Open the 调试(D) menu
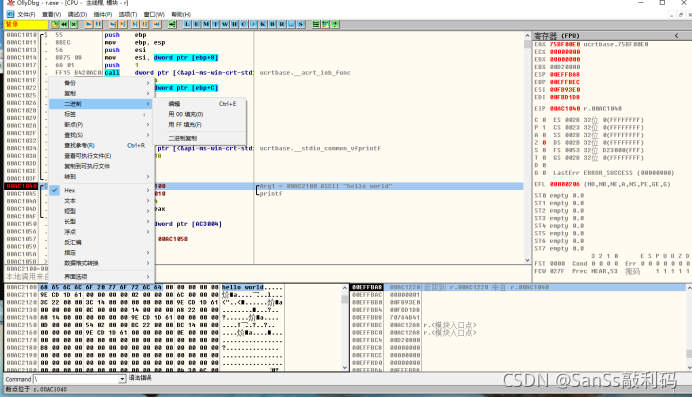Viewport: 692px width, 398px height. click(77, 15)
